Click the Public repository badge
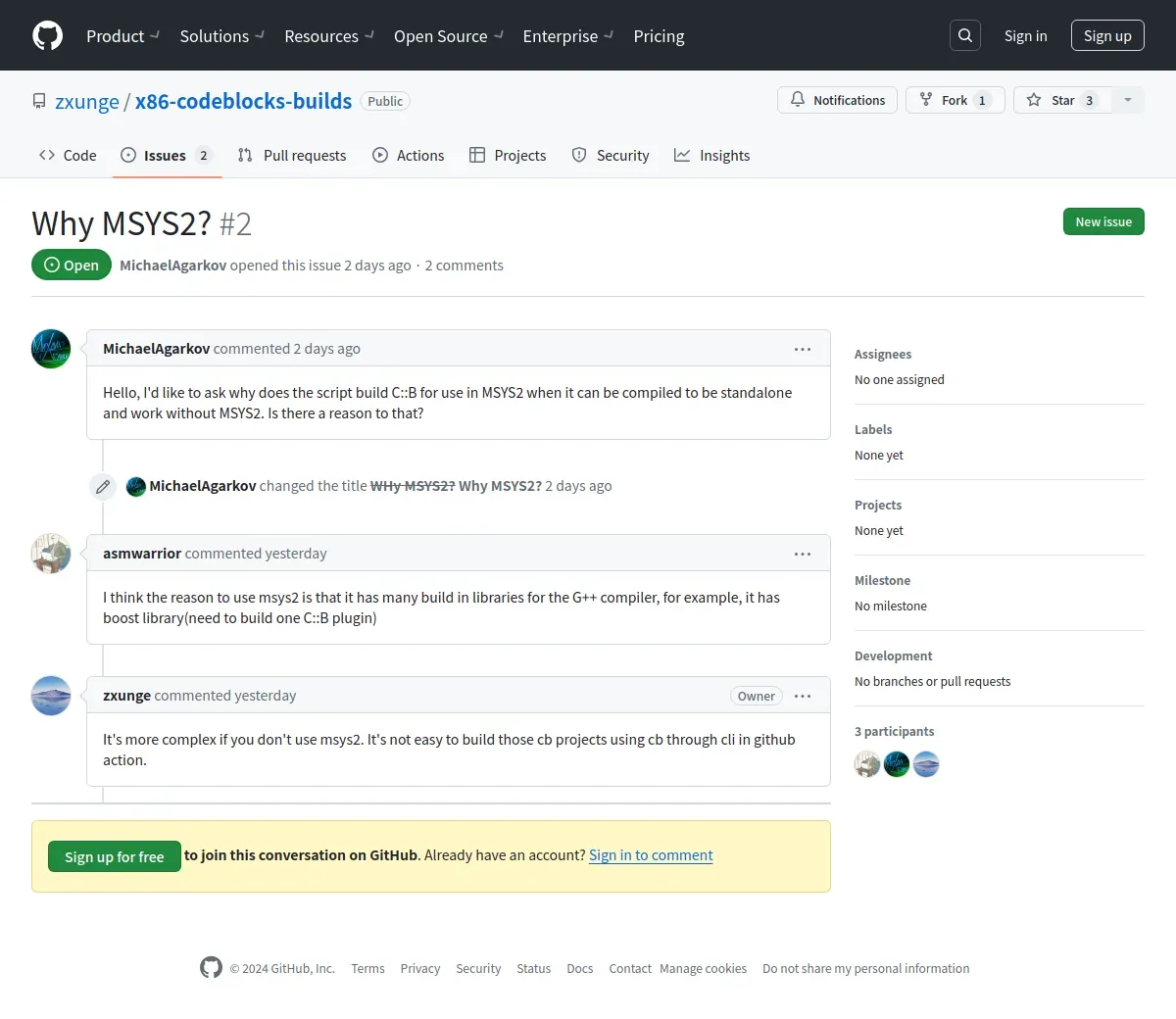 [x=385, y=101]
